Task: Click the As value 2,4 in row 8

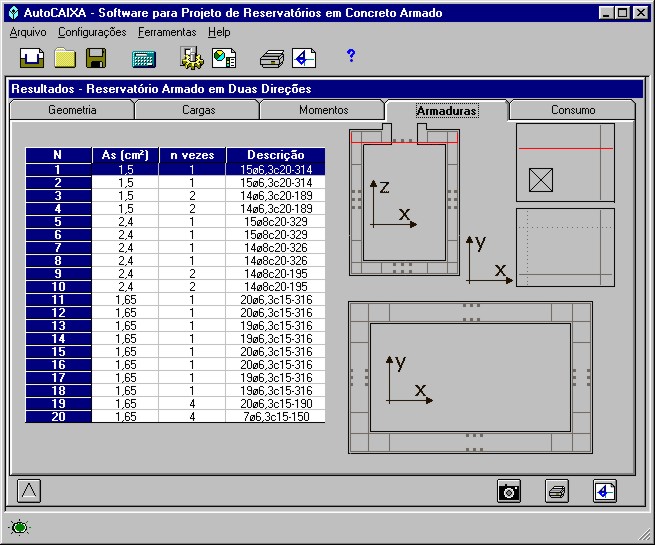Action: [x=125, y=261]
